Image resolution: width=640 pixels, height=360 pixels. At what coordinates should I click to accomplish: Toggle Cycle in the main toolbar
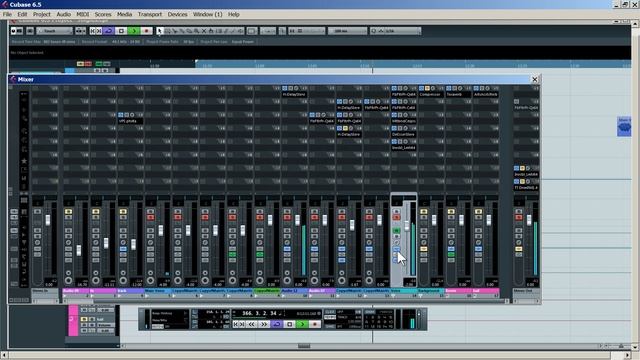pos(109,31)
